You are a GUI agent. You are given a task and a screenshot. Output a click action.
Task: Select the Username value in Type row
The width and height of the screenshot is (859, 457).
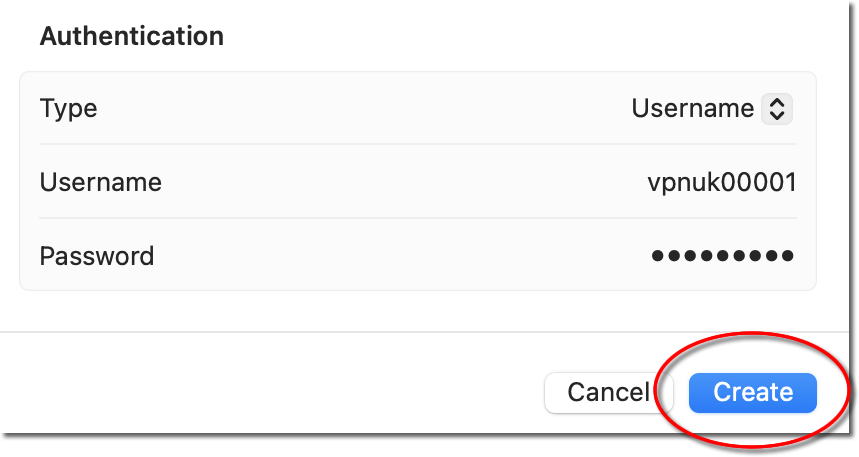click(692, 108)
